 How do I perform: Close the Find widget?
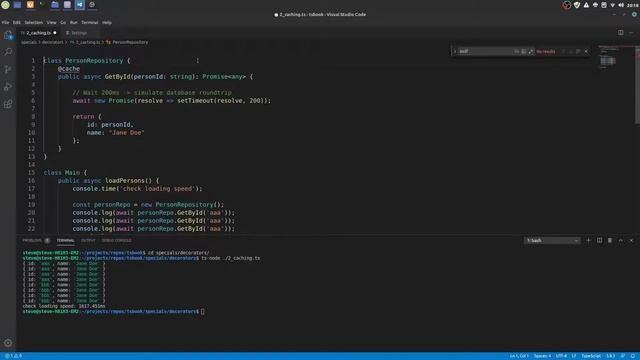pos(587,51)
